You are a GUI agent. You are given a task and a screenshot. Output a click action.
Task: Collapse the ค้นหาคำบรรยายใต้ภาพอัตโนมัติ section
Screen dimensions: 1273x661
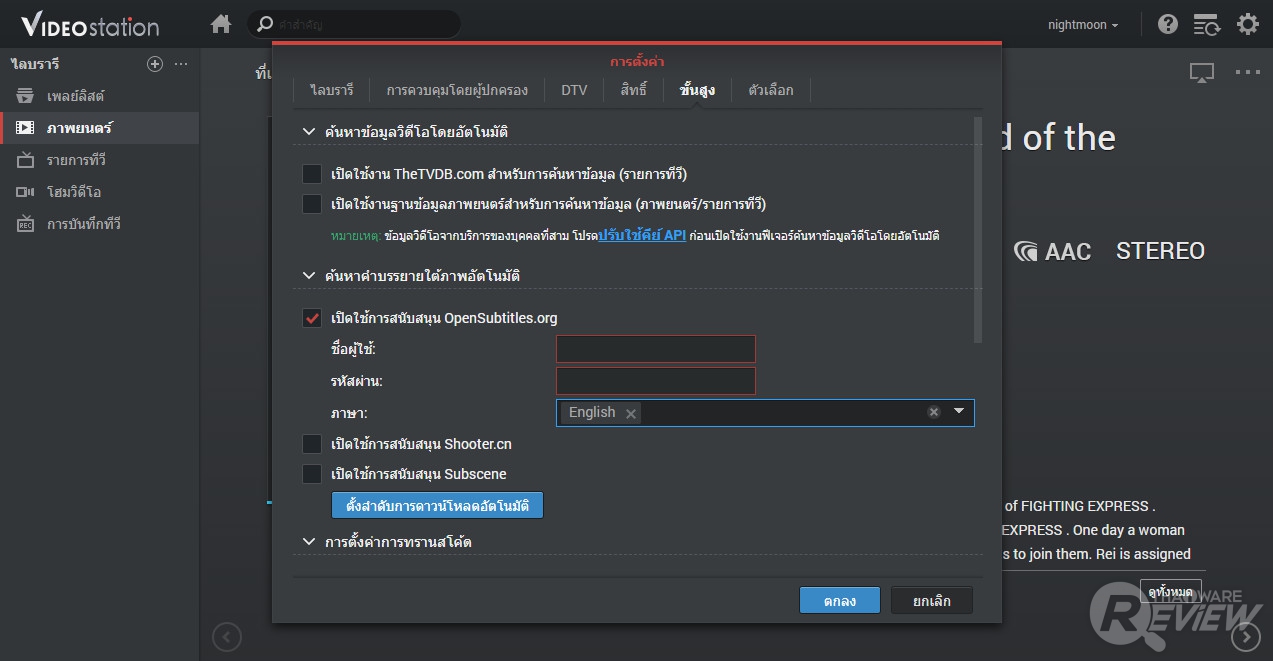tap(309, 276)
